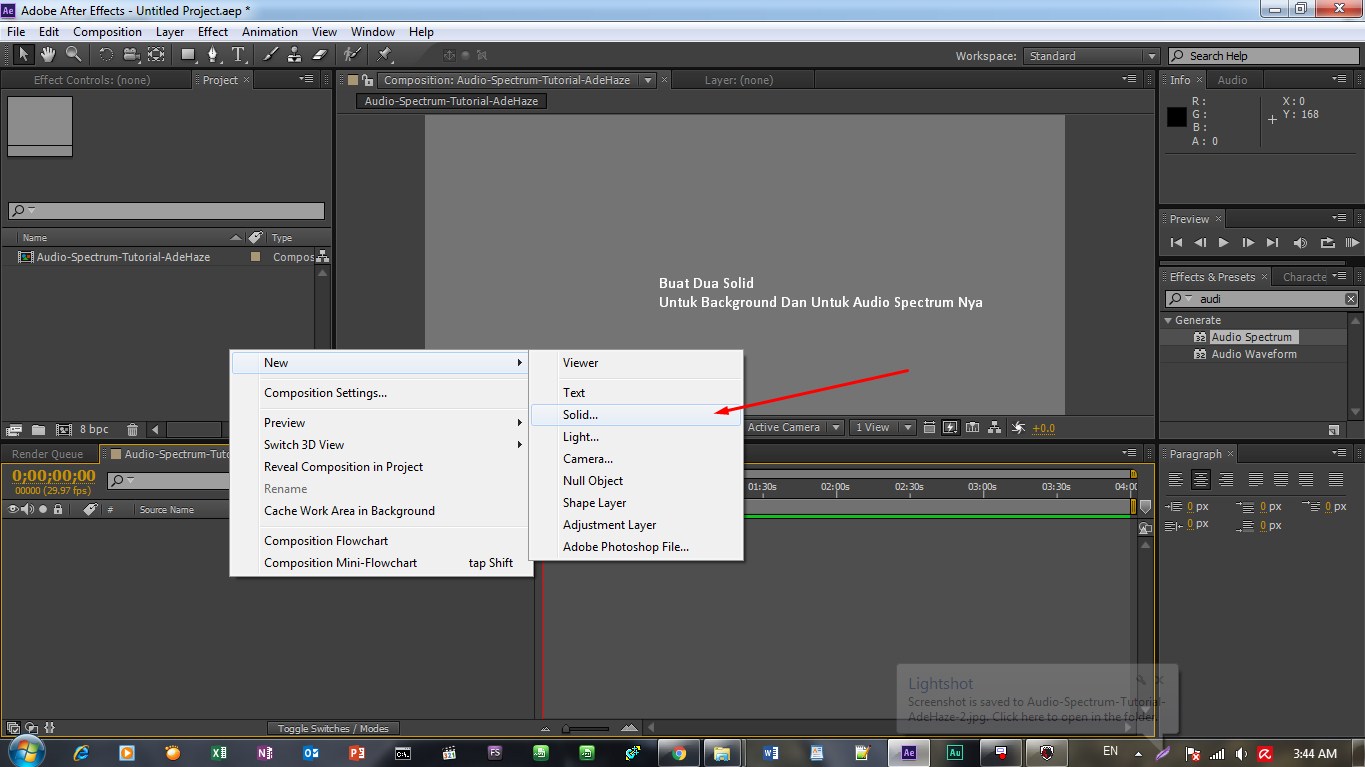Viewport: 1365px width, 767px height.
Task: Select the Unified Camera tool
Action: 131,55
